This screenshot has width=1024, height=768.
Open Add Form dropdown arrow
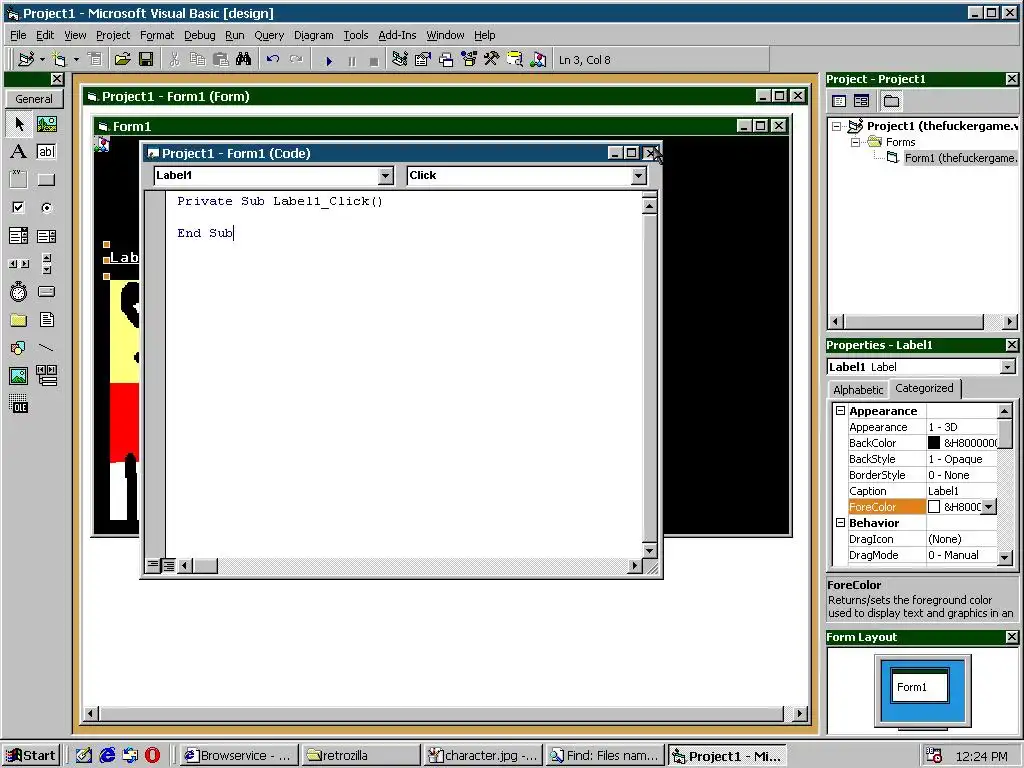[76, 60]
